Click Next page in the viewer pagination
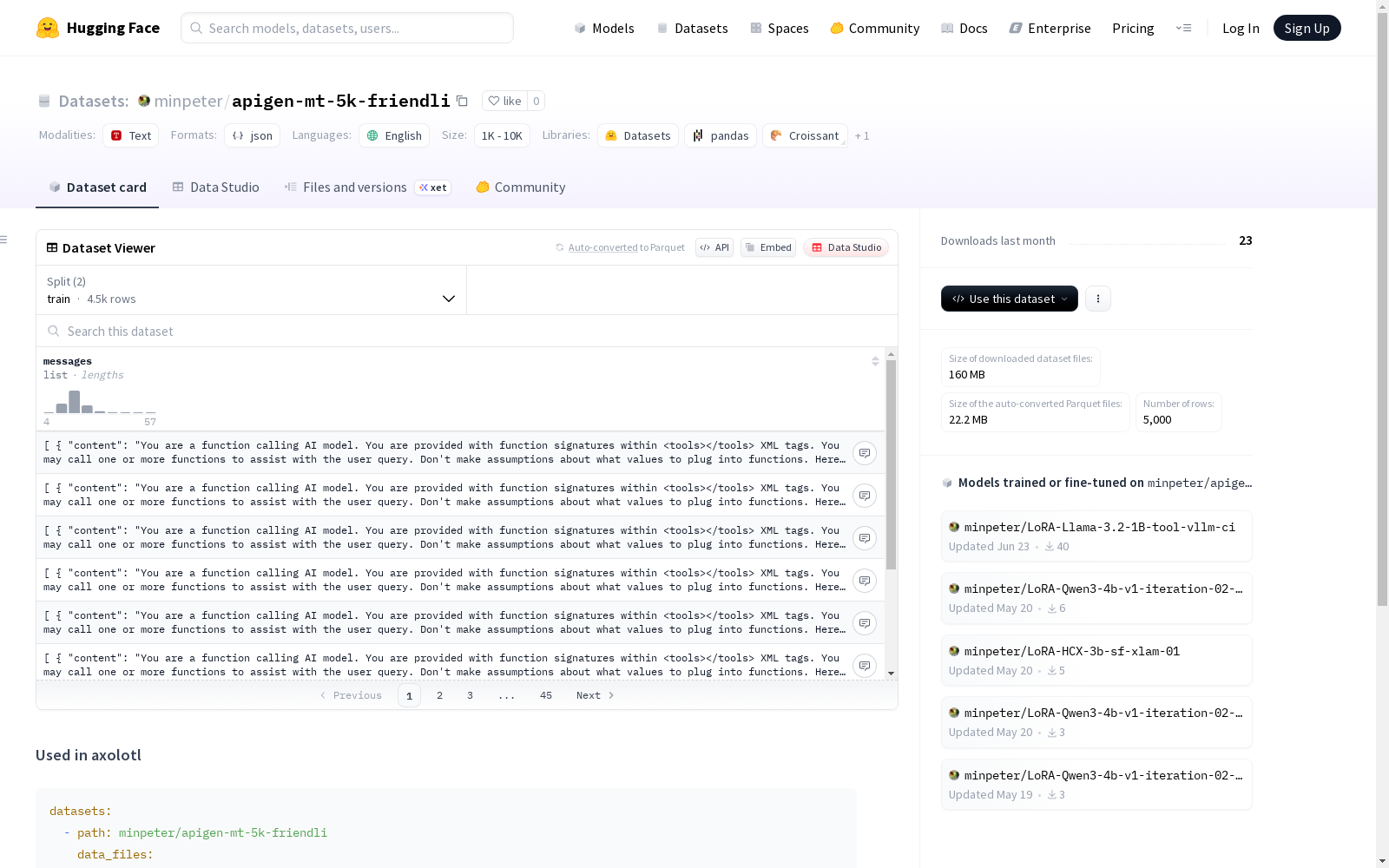1389x868 pixels. point(596,695)
